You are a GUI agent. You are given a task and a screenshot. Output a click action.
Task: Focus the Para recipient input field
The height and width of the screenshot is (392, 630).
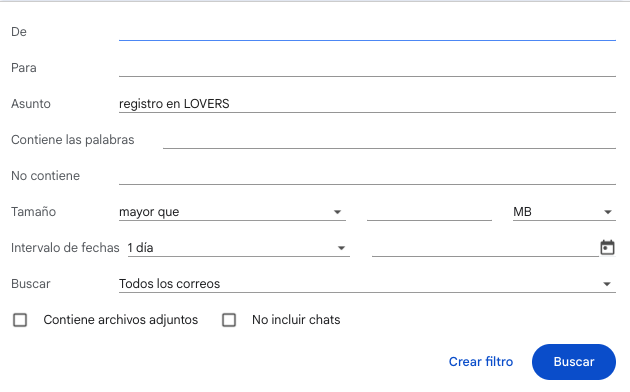[367, 68]
